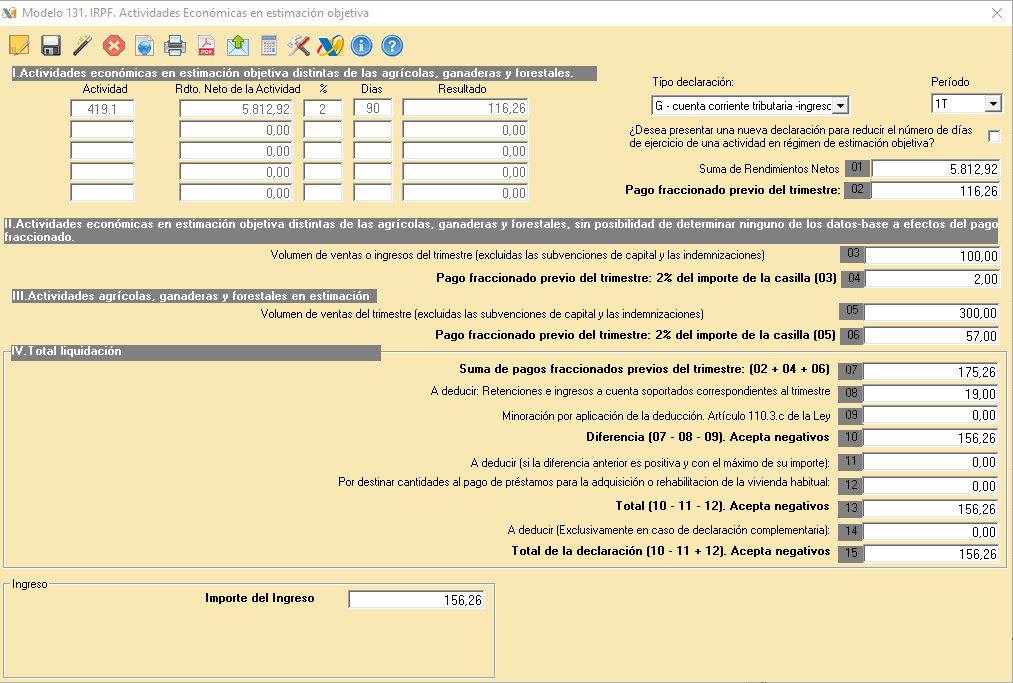The height and width of the screenshot is (683, 1013).
Task: Click the 'Importe del Ingreso' label
Action: click(x=260, y=598)
